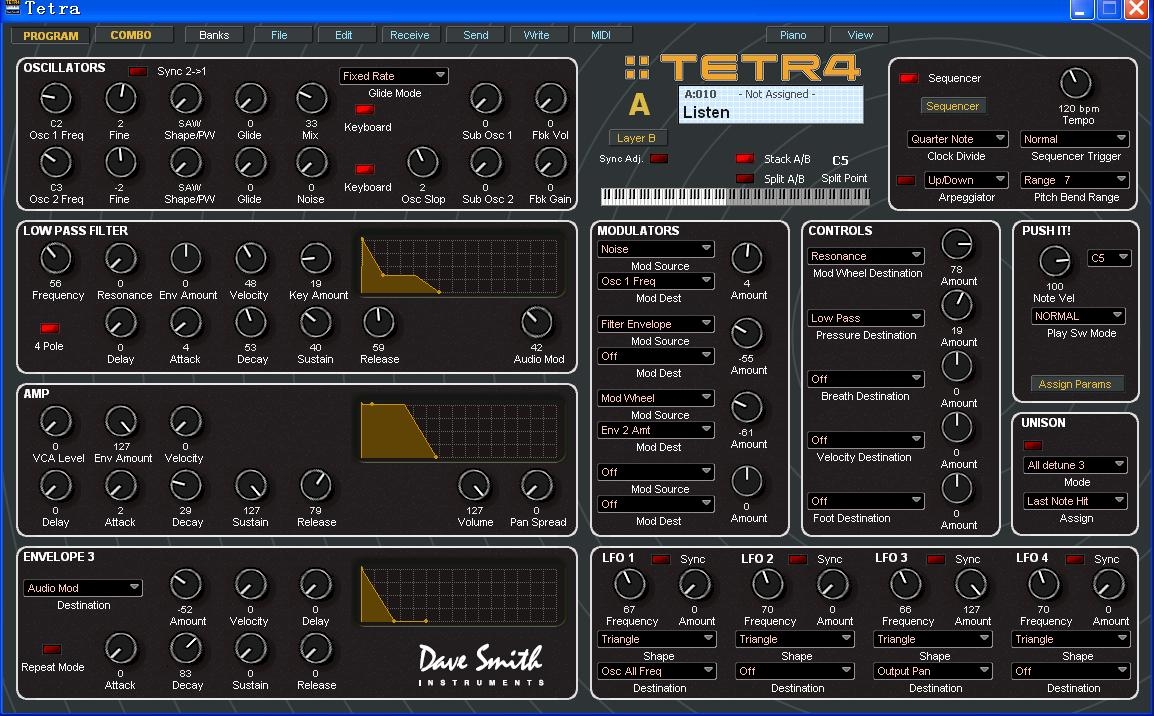
Task: Click the LFO 1 Frequency knob
Action: pyautogui.click(x=630, y=585)
